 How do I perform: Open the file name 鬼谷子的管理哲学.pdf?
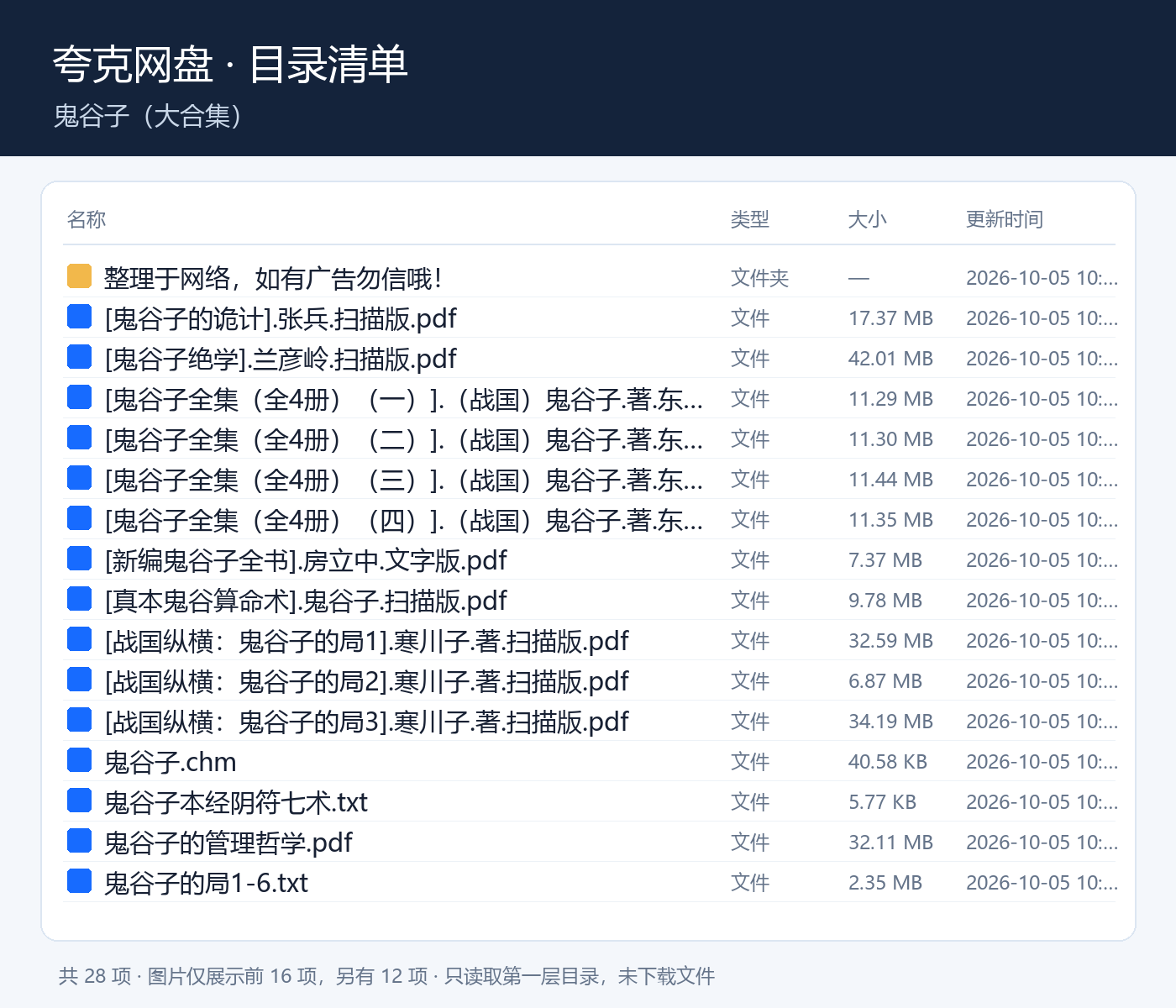point(228,843)
